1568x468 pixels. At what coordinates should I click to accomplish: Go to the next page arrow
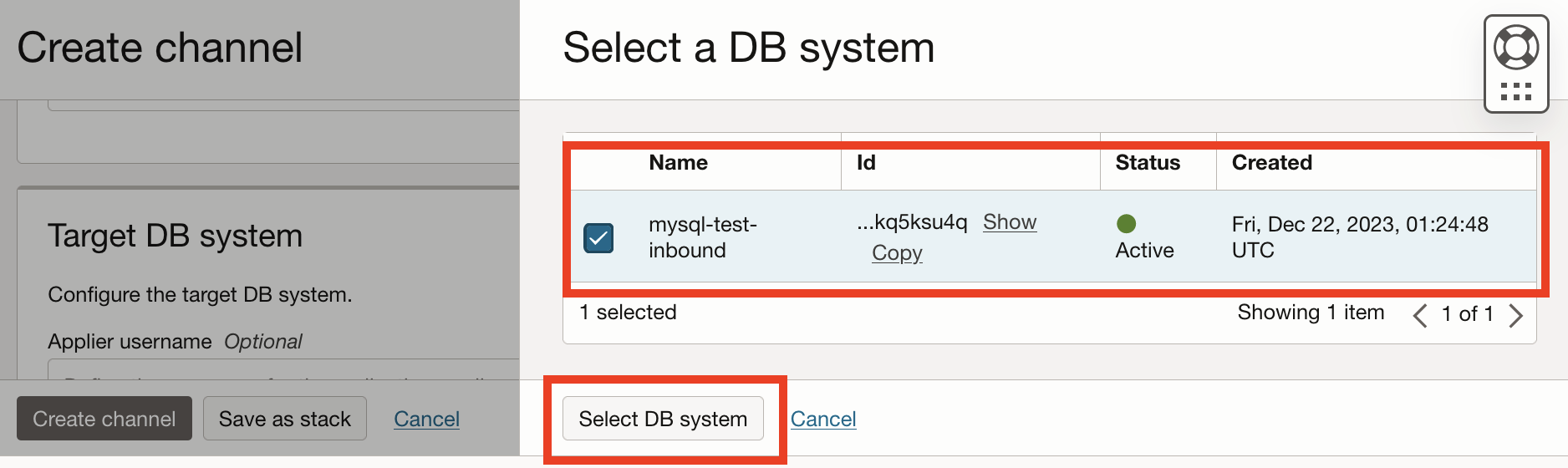(1516, 315)
